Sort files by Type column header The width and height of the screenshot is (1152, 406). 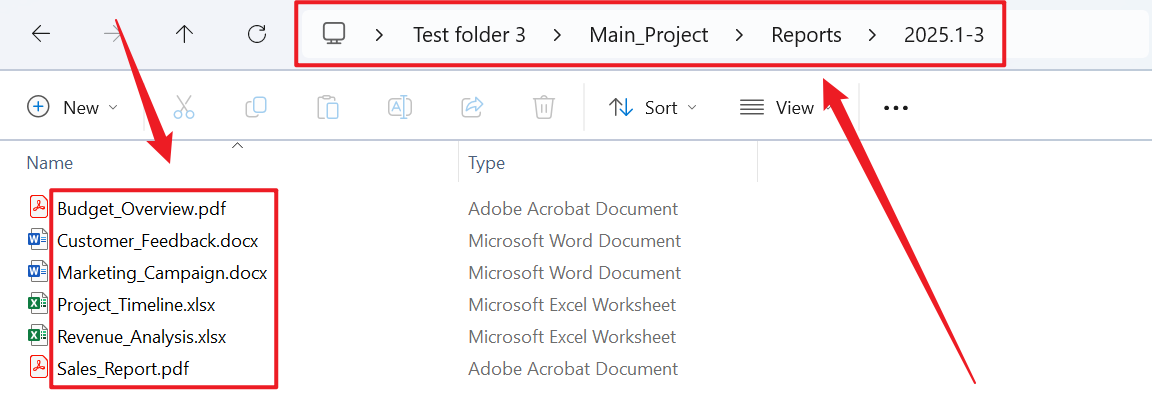tap(486, 163)
